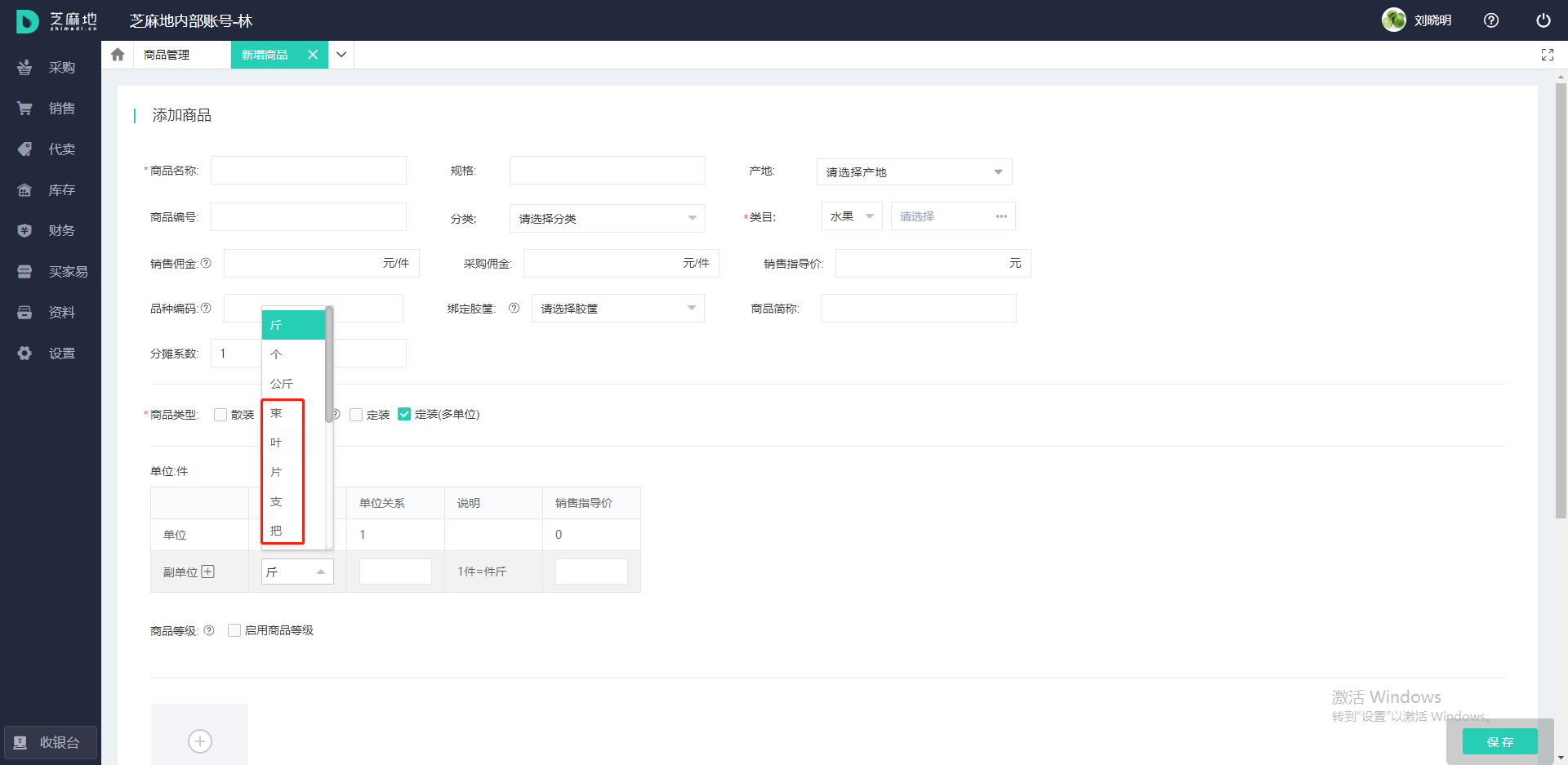
Task: Check the 定装 product type checkbox
Action: point(356,415)
